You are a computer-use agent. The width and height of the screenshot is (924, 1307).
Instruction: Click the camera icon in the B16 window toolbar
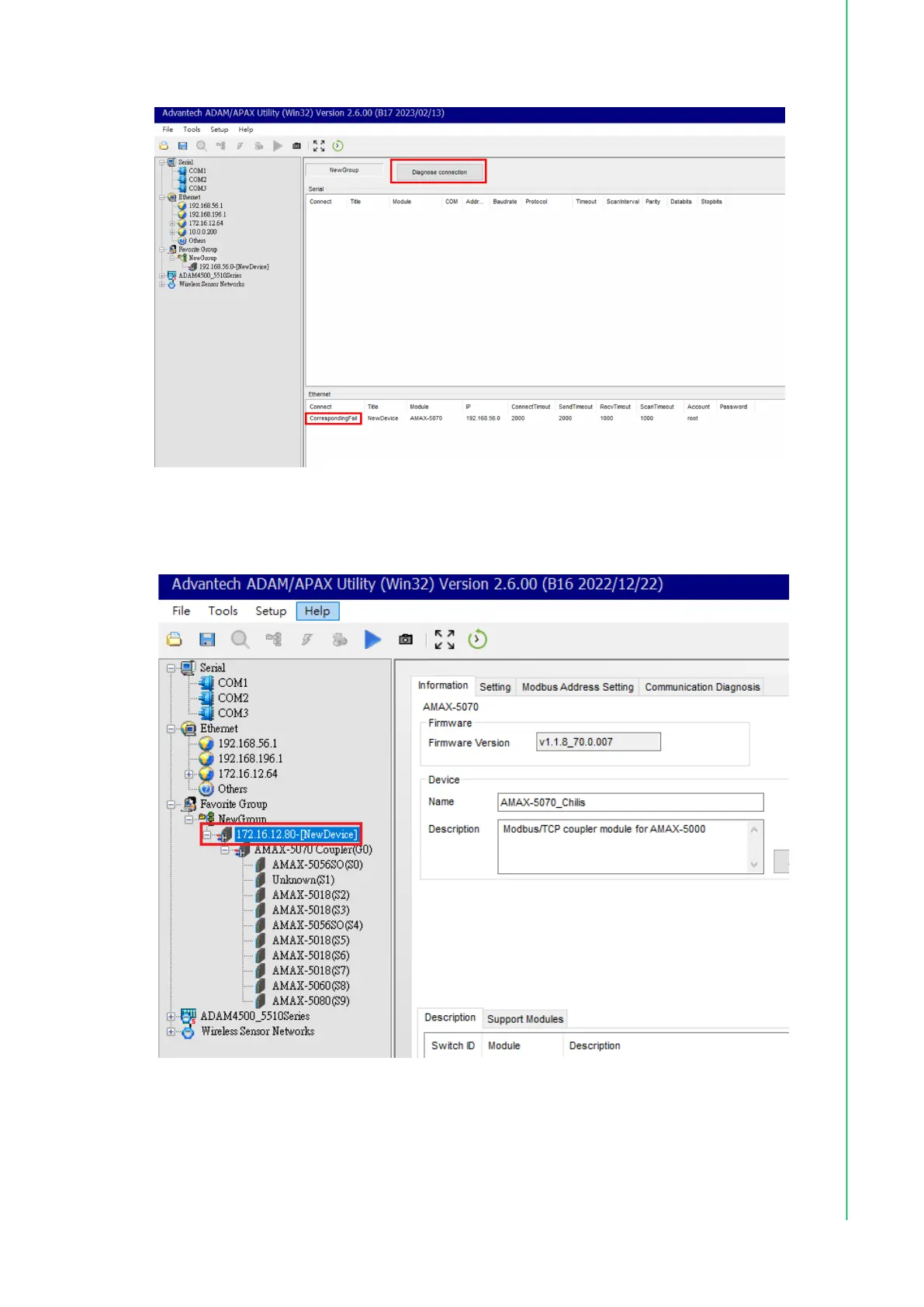tap(406, 640)
